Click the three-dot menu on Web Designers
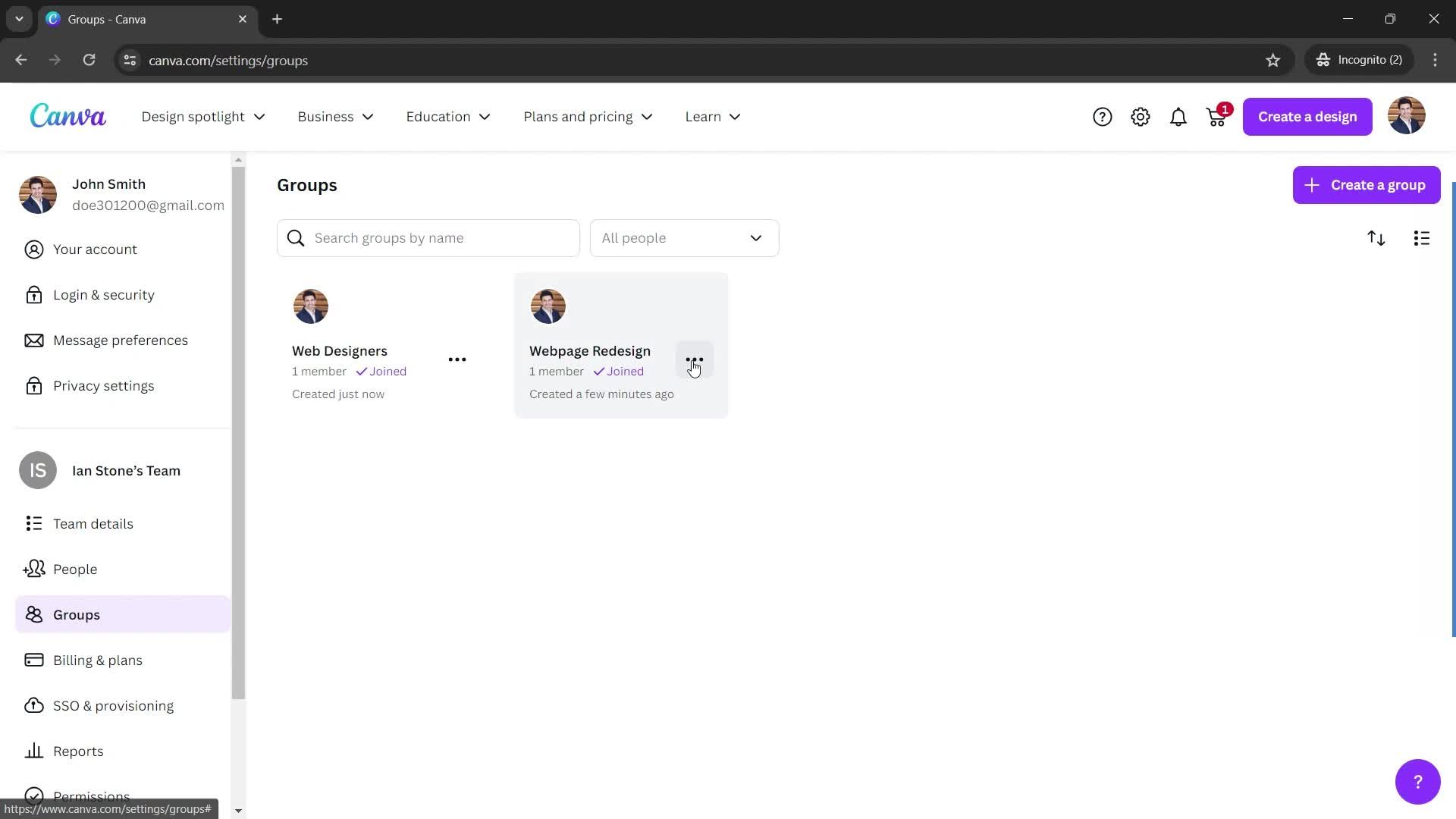This screenshot has height=819, width=1456. 457,359
